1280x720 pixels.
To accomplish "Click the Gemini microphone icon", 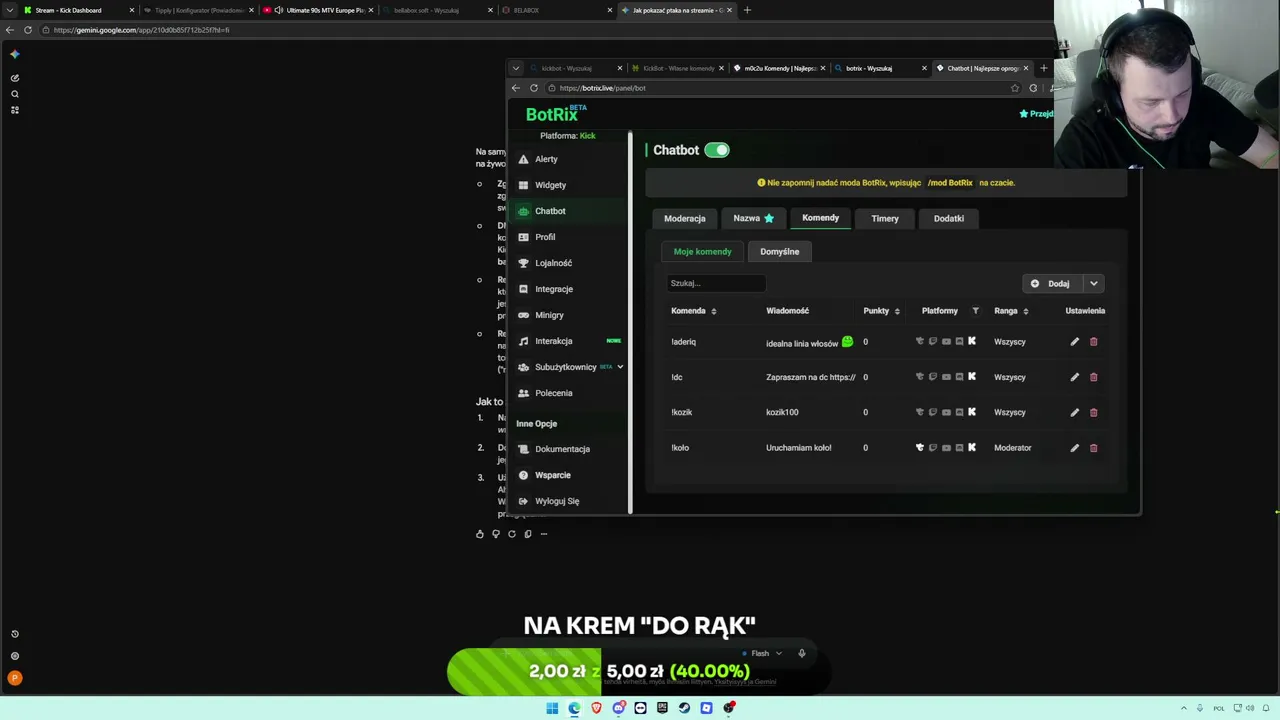I will click(x=801, y=653).
